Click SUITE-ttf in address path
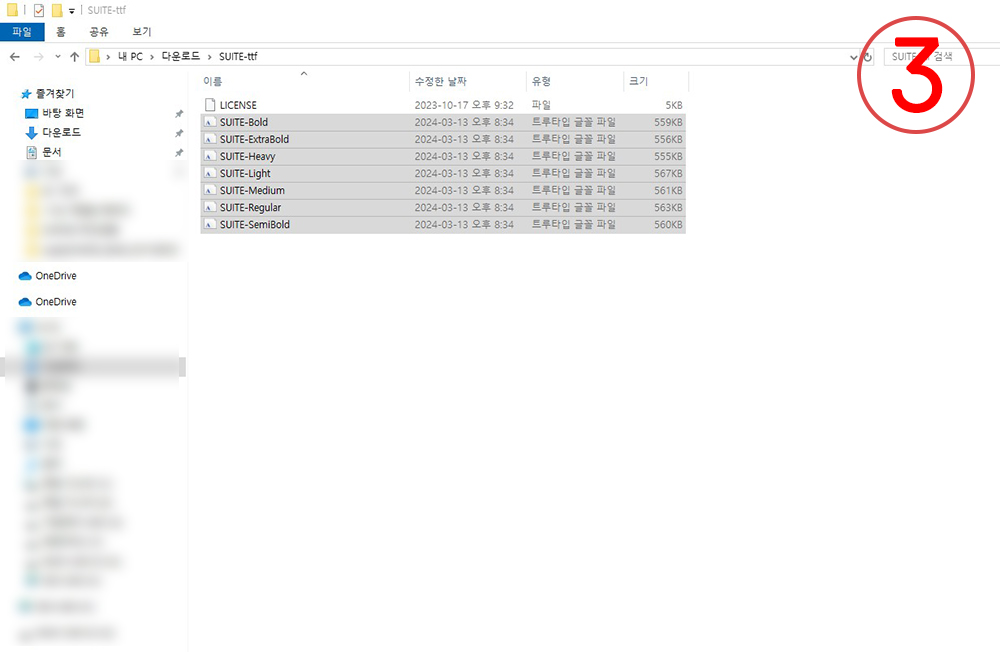Viewport: 1000px width, 652px height. click(238, 57)
